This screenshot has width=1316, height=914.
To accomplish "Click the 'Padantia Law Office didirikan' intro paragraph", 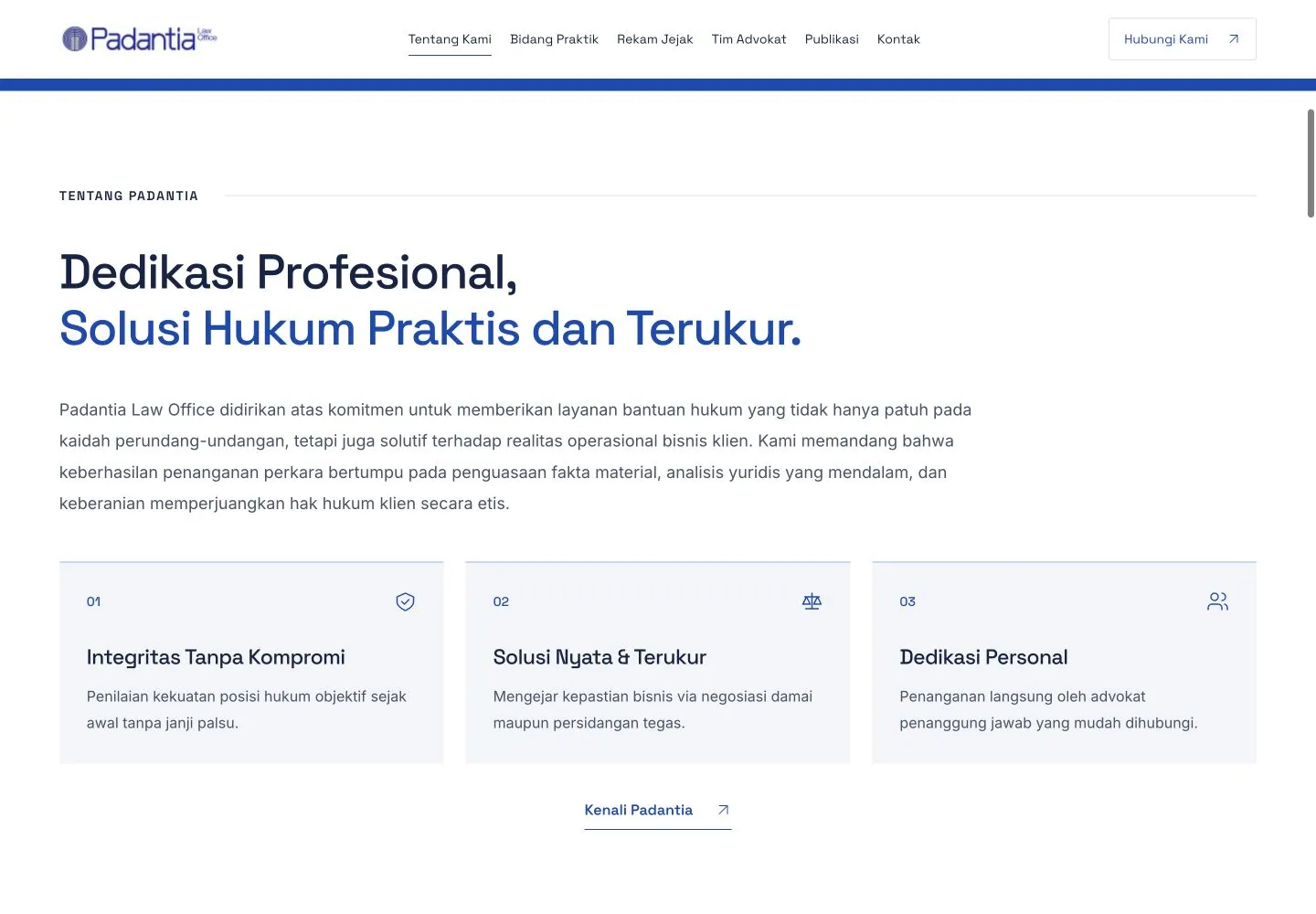I will coord(515,457).
